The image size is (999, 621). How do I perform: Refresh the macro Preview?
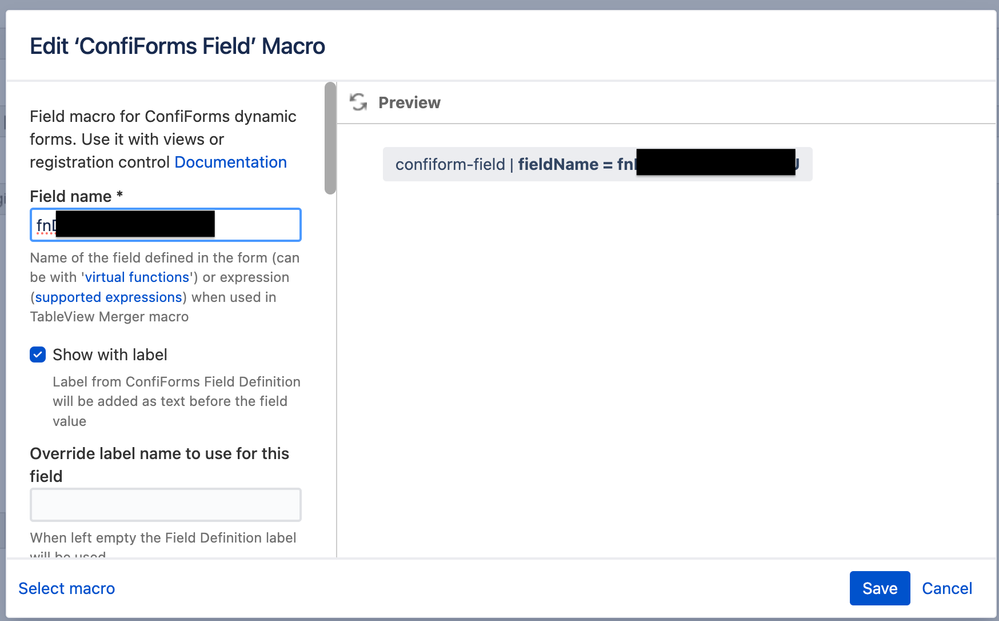[358, 101]
